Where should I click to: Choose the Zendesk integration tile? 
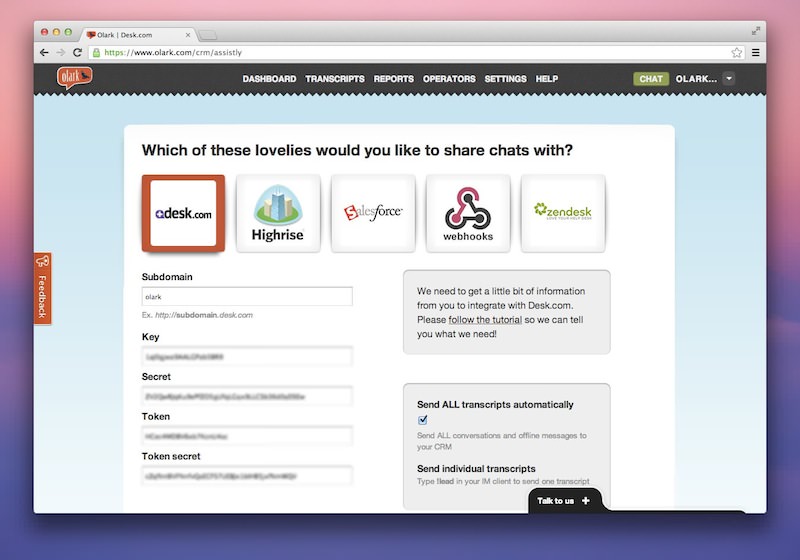coord(563,213)
